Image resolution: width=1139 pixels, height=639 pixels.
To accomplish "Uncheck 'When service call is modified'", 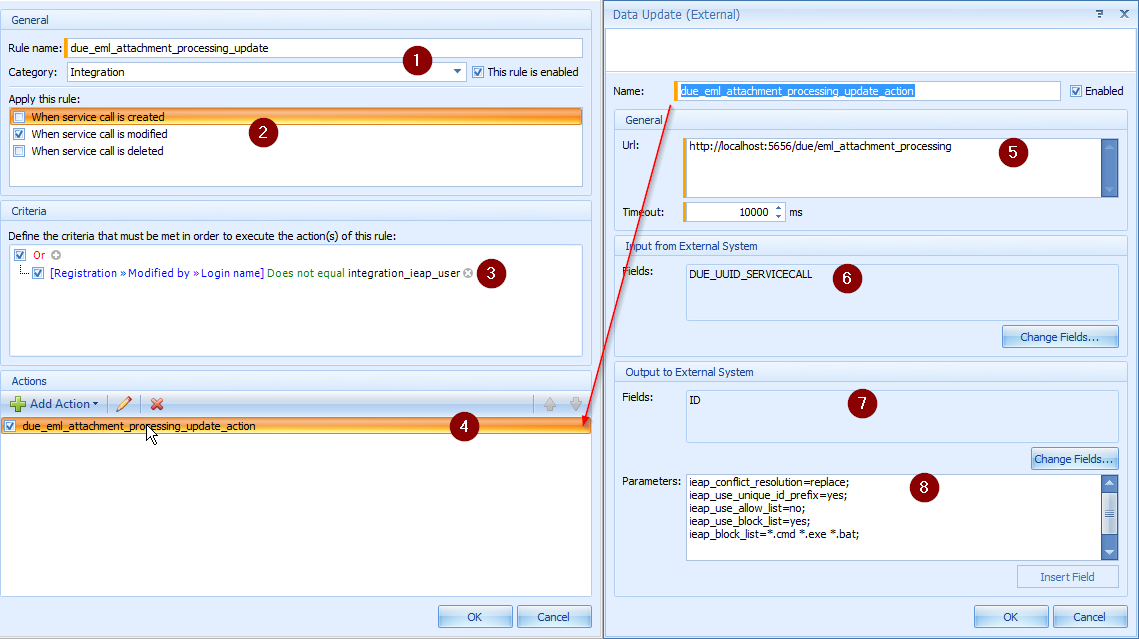I will click(19, 134).
